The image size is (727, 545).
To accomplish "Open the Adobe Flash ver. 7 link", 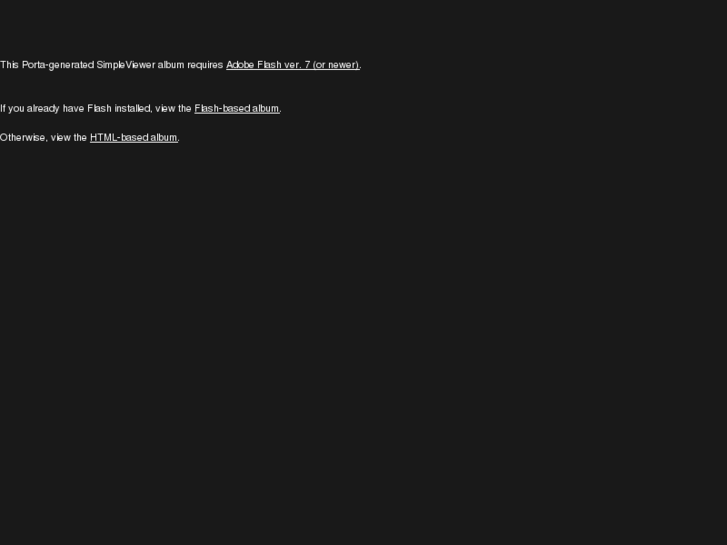I will pos(293,65).
